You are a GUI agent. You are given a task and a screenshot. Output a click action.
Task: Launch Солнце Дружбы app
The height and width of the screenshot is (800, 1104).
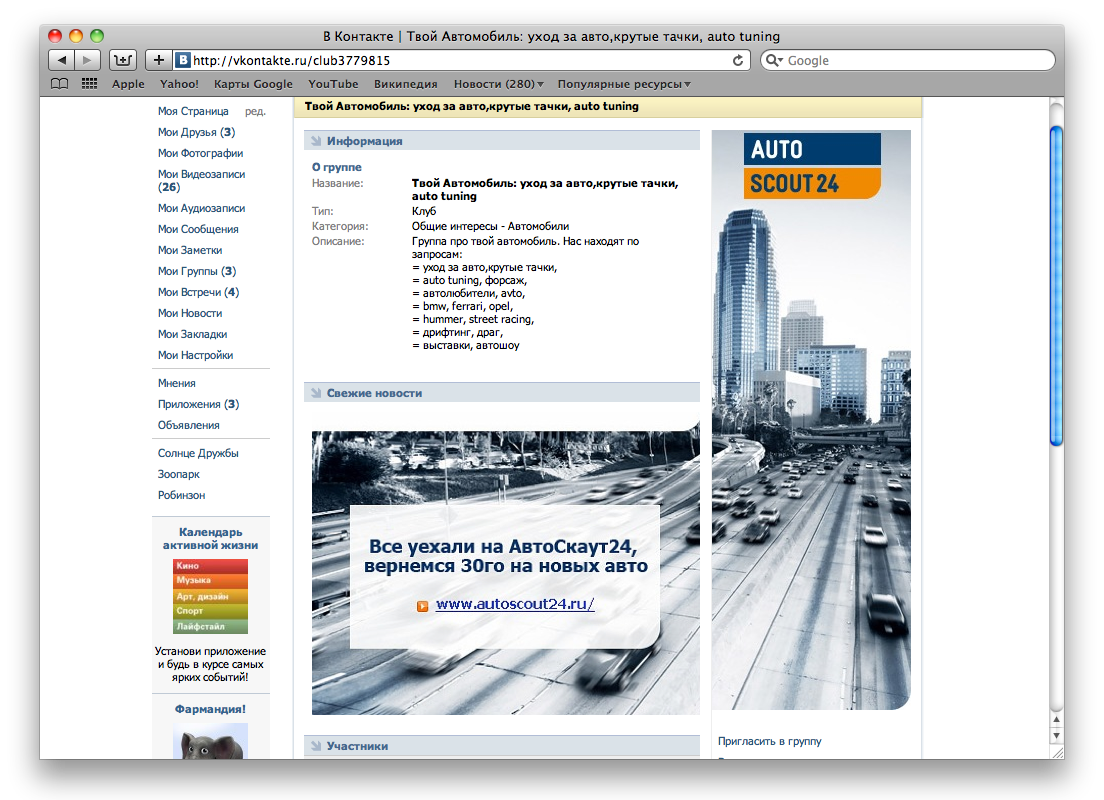pyautogui.click(x=198, y=454)
